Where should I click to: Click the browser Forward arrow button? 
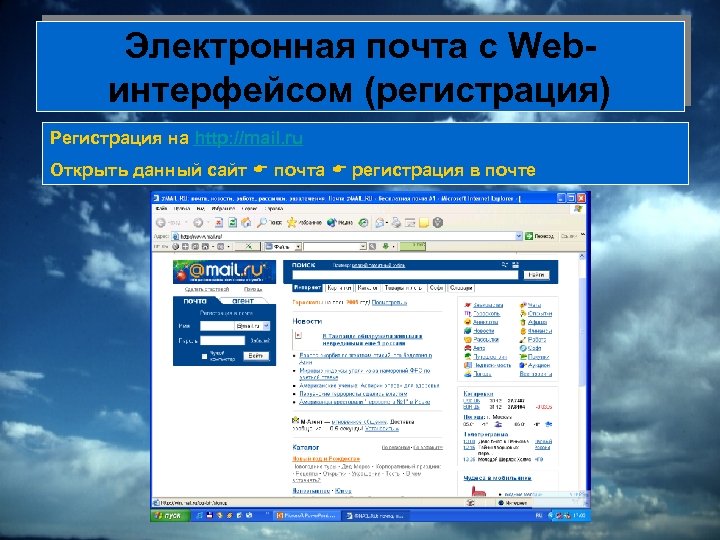(x=197, y=223)
